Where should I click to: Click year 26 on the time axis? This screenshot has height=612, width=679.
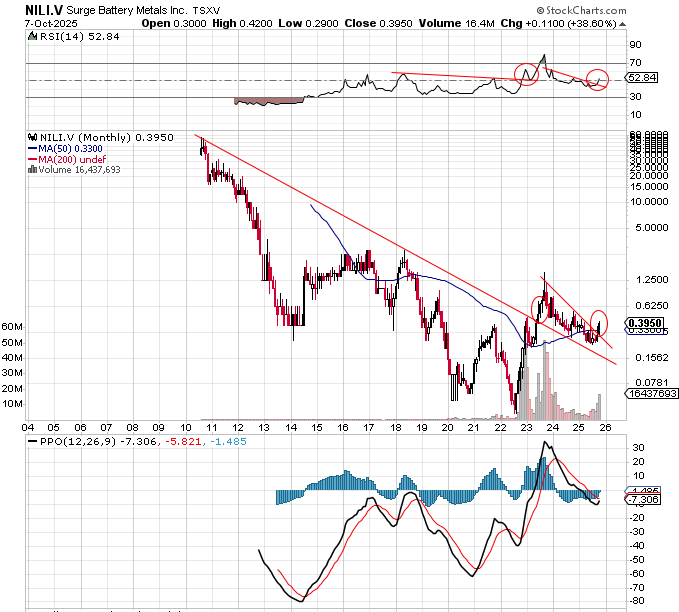click(605, 427)
